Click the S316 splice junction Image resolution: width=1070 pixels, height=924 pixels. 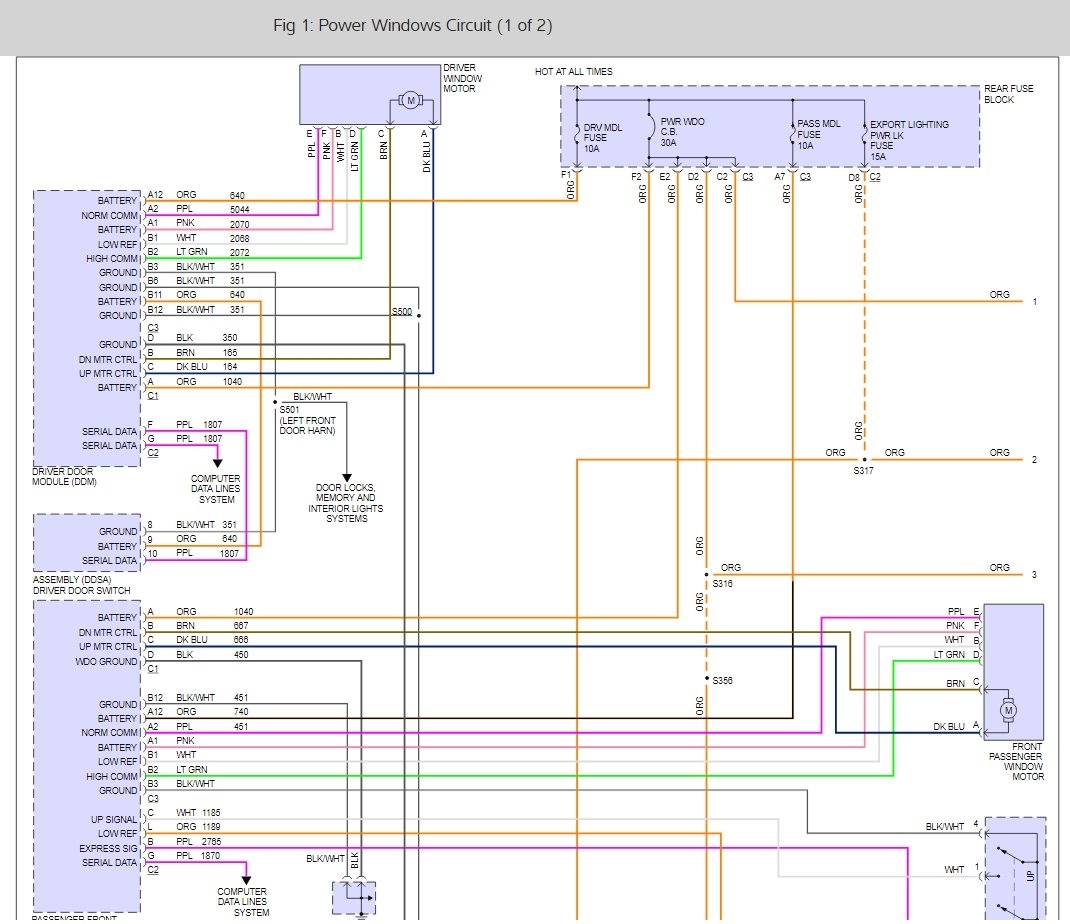coord(706,574)
